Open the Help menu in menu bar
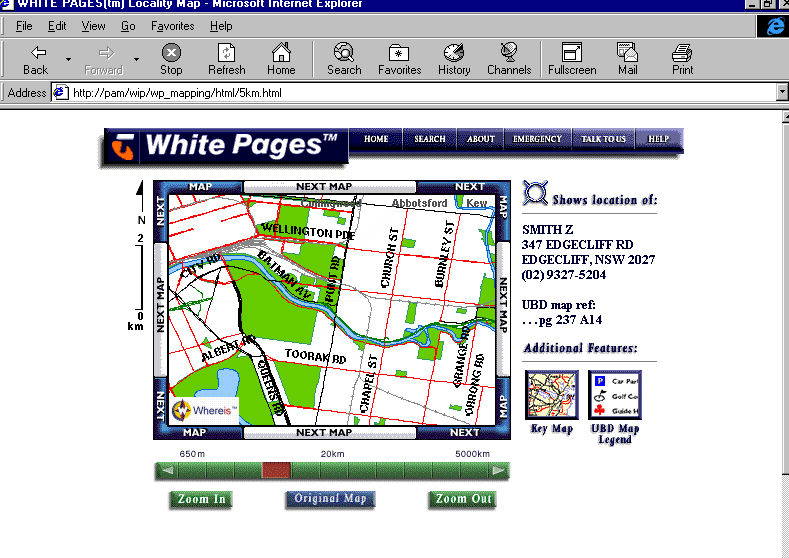Screen dimensions: 789x558 221,26
